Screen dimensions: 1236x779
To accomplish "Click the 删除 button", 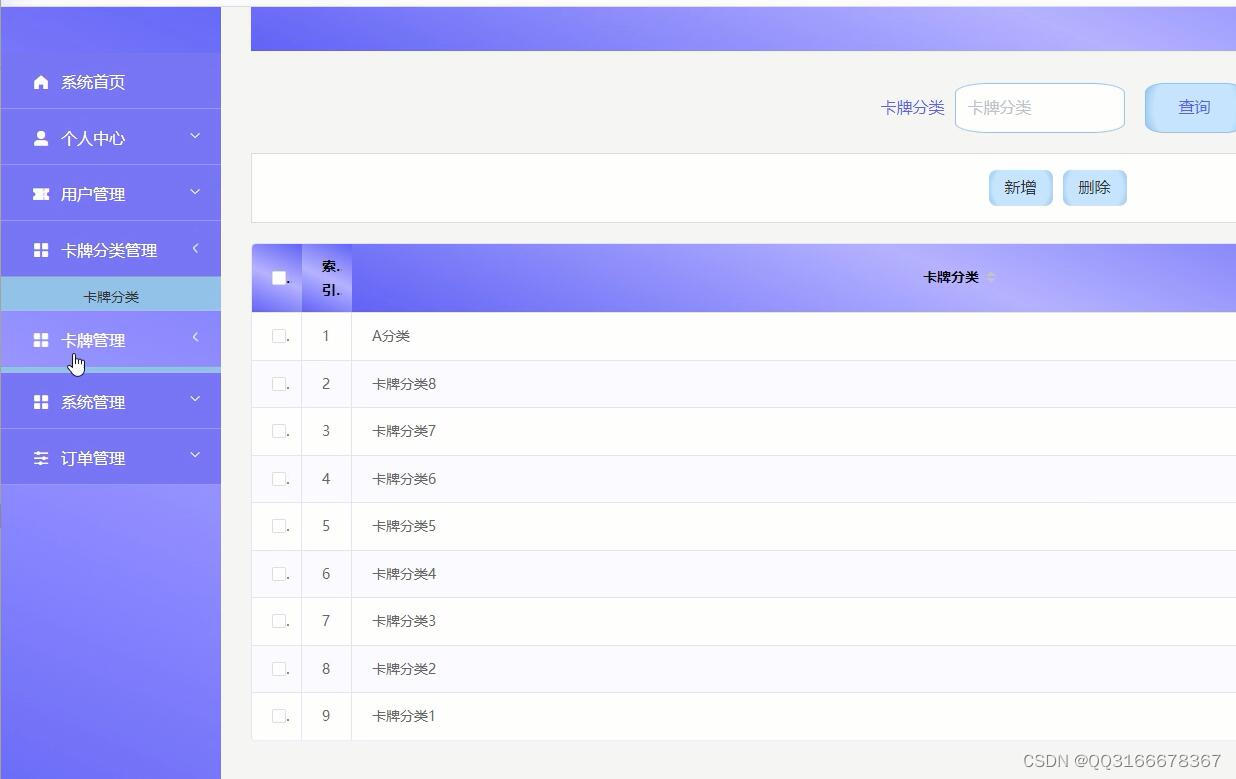I will coord(1094,187).
